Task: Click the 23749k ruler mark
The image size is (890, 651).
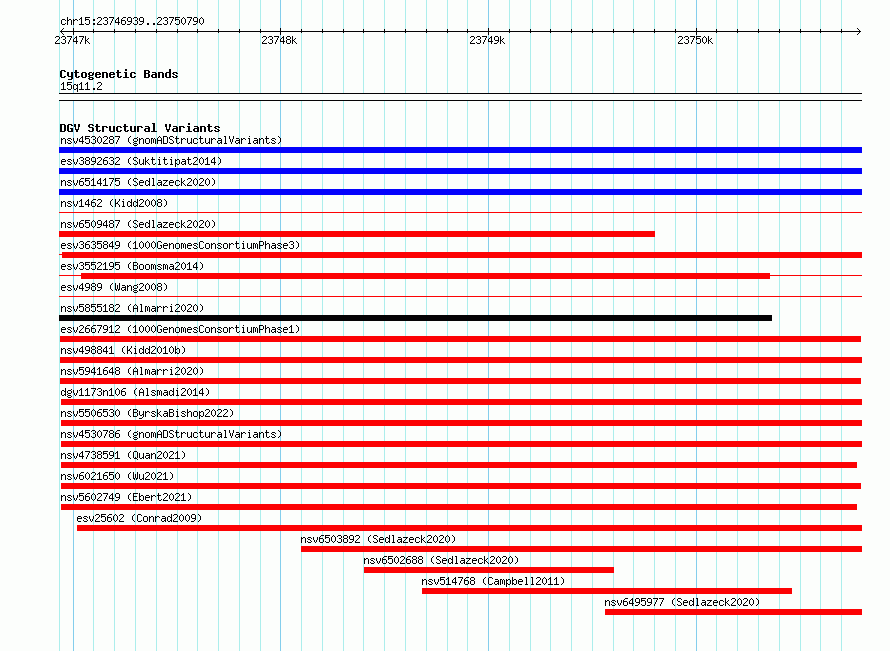Action: (x=487, y=40)
